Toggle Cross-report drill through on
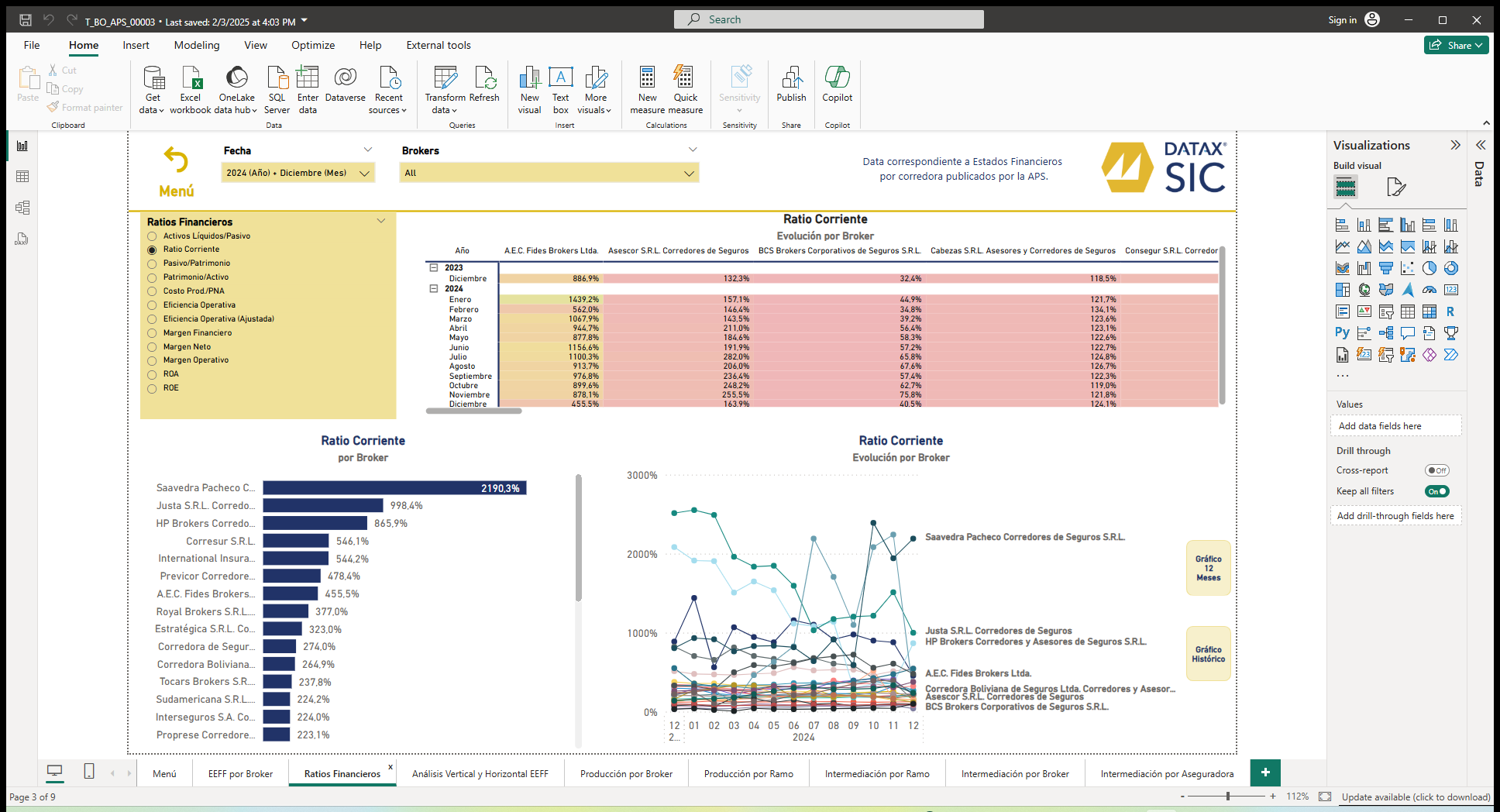Viewport: 1500px width, 812px height. coord(1437,470)
